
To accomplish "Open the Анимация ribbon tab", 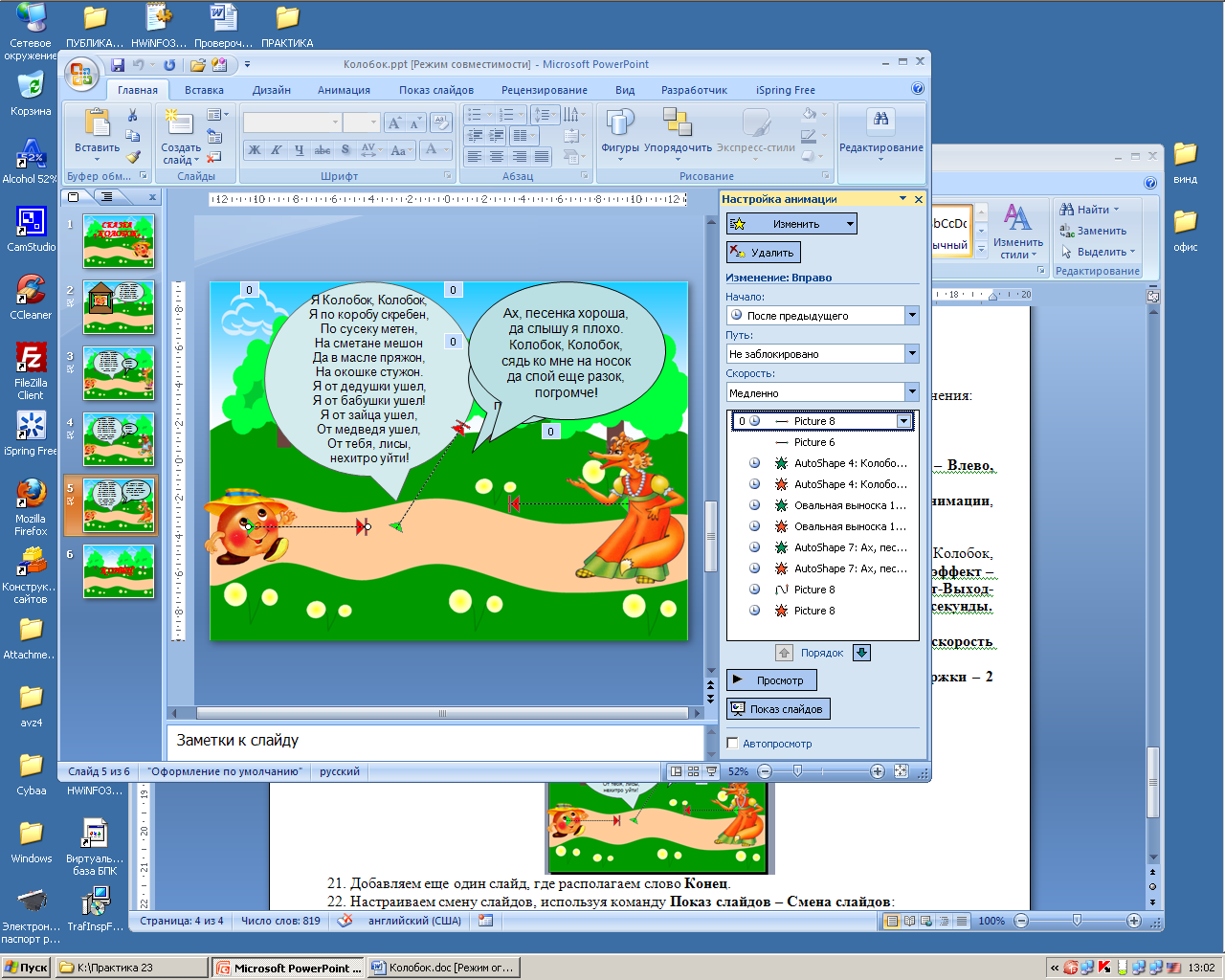I will point(344,90).
